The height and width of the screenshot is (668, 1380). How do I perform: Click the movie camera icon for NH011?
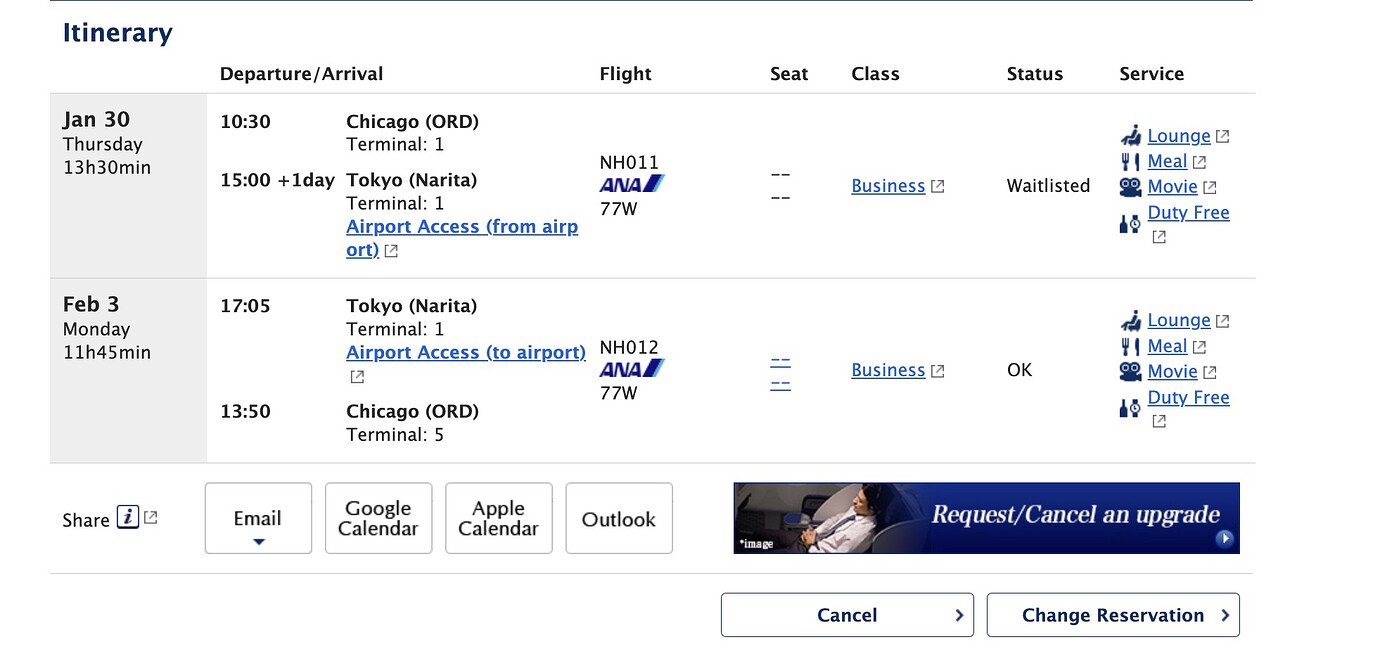pos(1130,187)
